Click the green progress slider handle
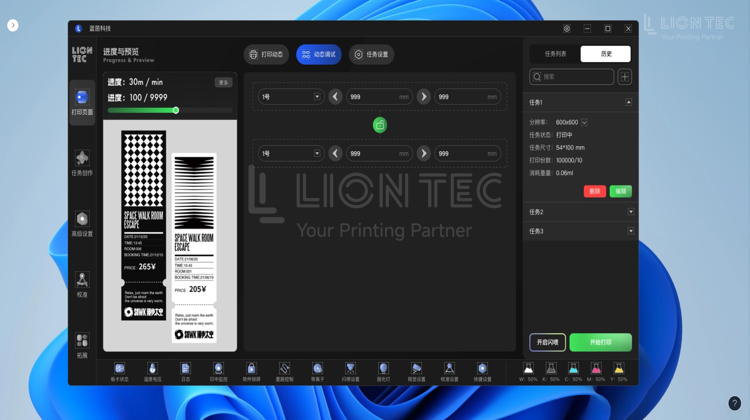 click(x=176, y=111)
